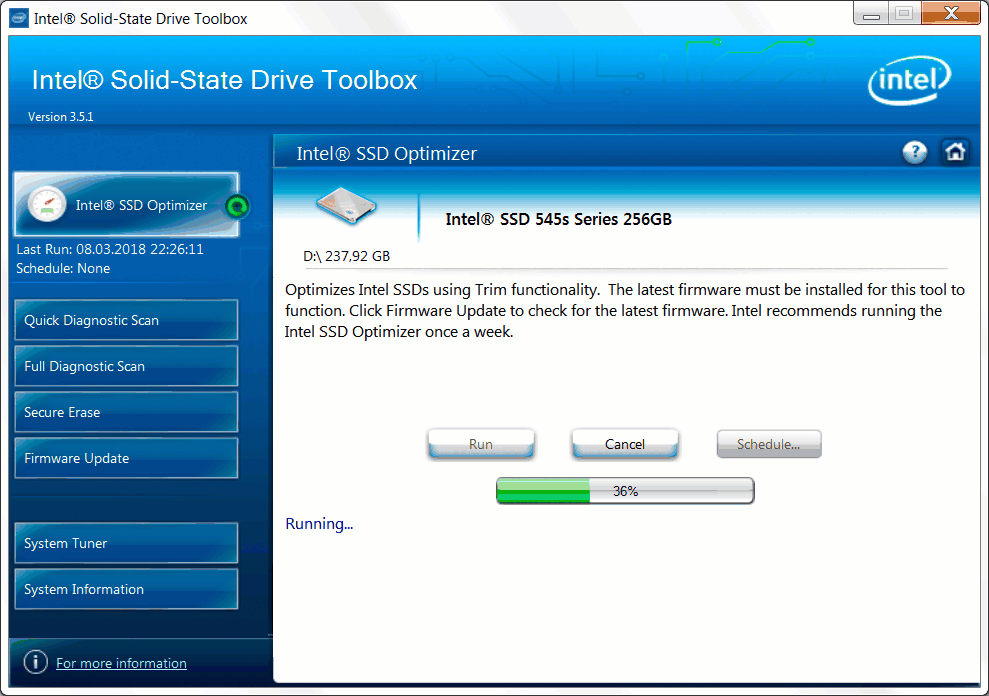Image resolution: width=989 pixels, height=696 pixels.
Task: Click the Version 3.5.1 label
Action: click(x=61, y=117)
